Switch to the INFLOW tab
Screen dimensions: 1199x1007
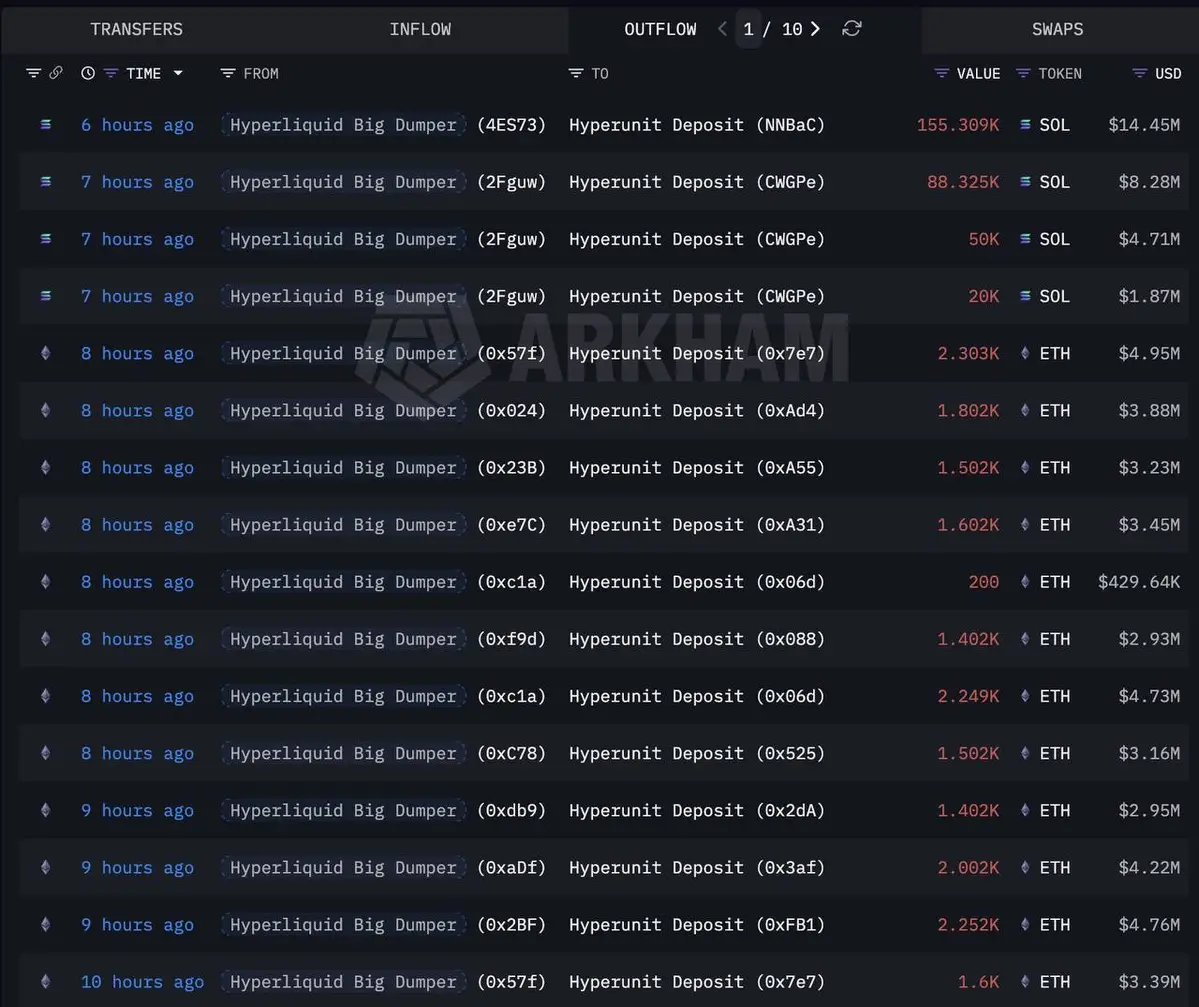coord(420,29)
